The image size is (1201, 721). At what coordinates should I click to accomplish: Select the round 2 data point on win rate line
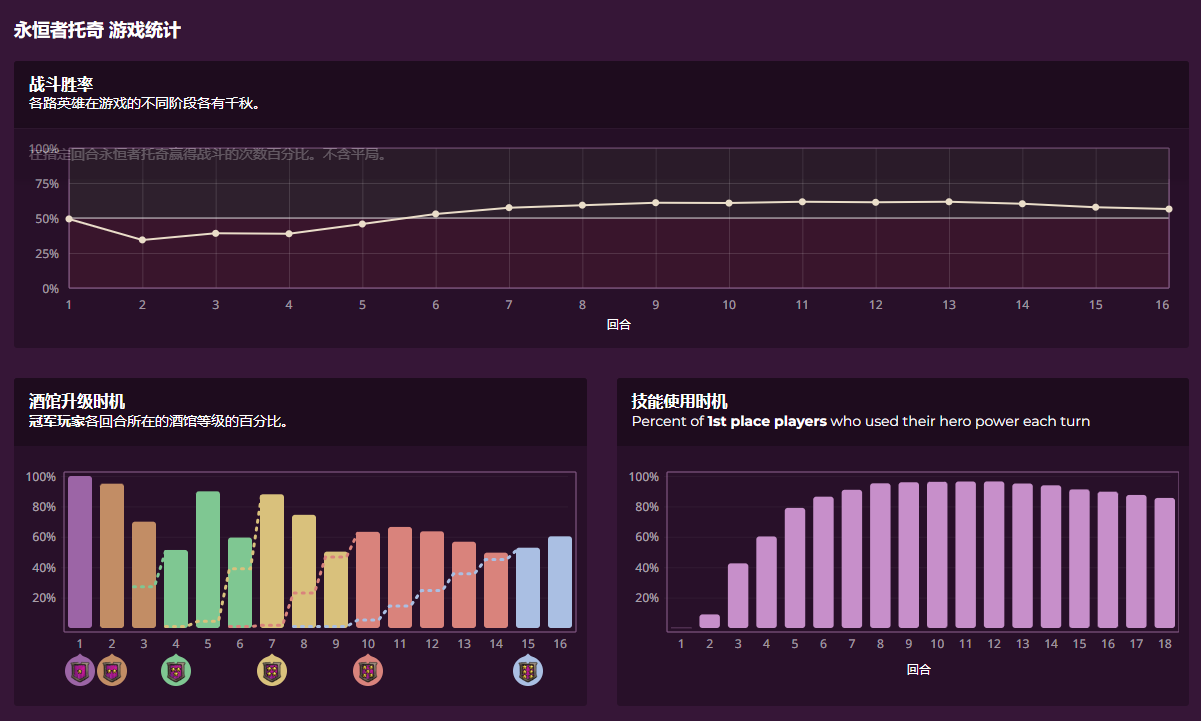click(142, 240)
